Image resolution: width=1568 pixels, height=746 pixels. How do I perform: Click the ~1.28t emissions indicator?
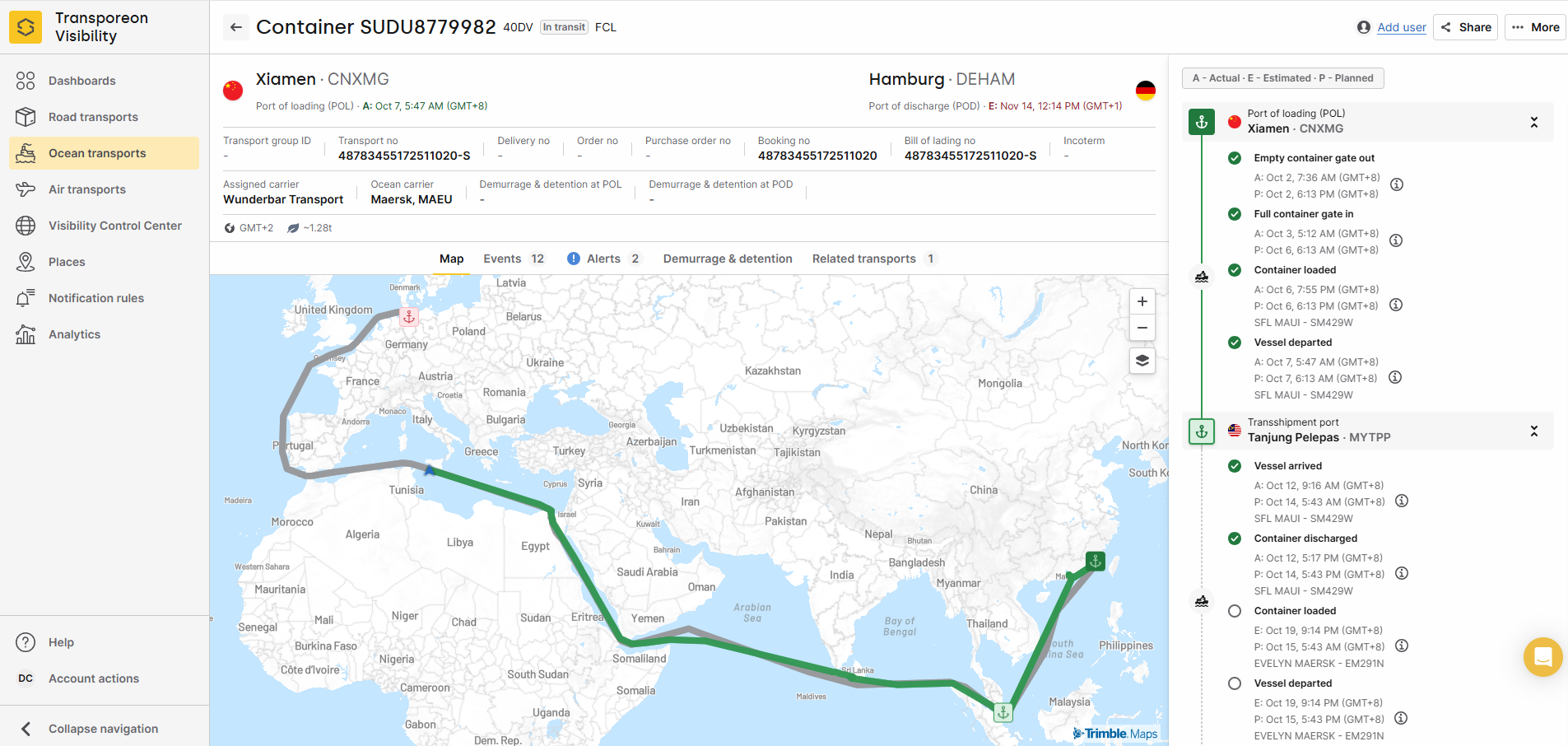click(x=309, y=228)
